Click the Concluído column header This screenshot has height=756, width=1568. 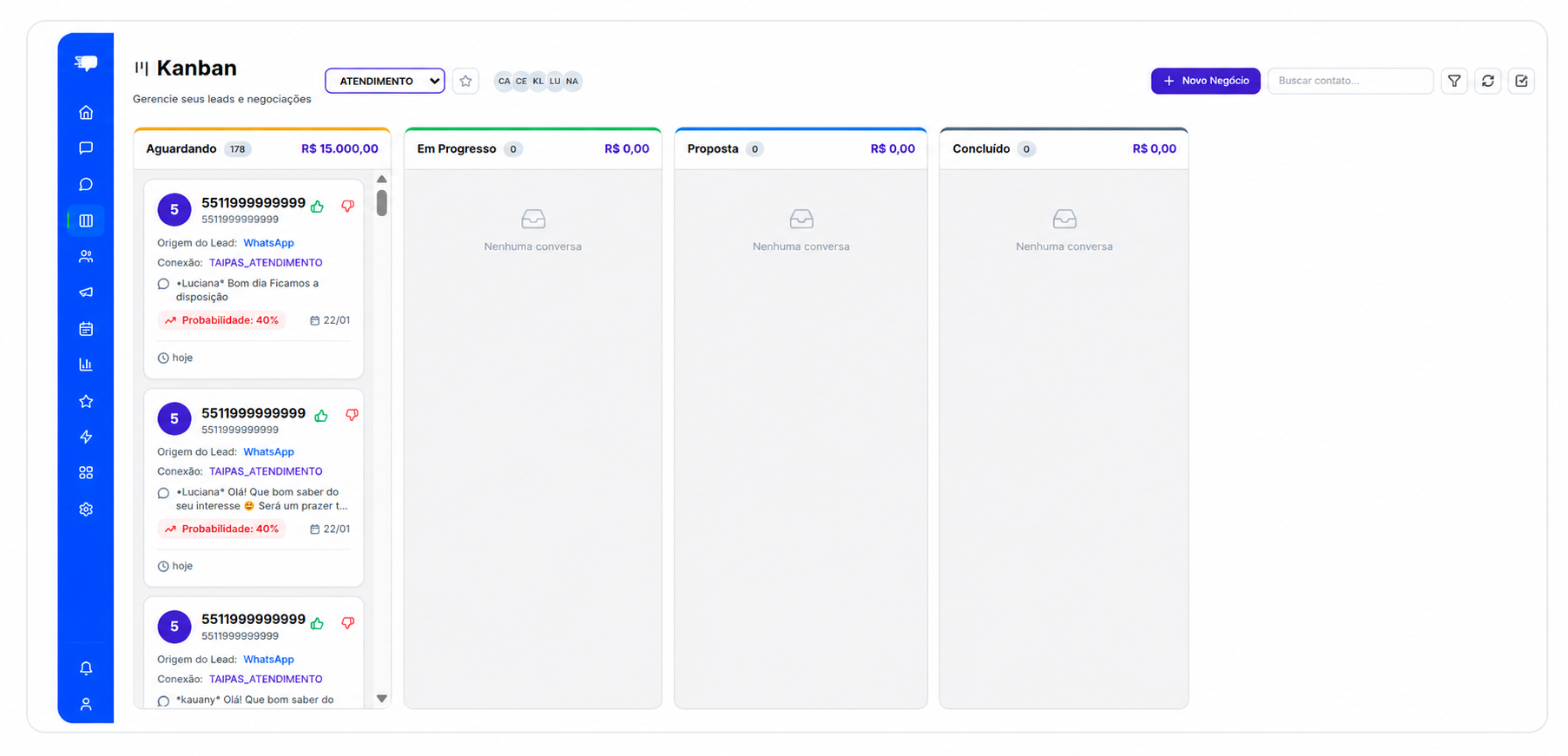[x=1064, y=149]
